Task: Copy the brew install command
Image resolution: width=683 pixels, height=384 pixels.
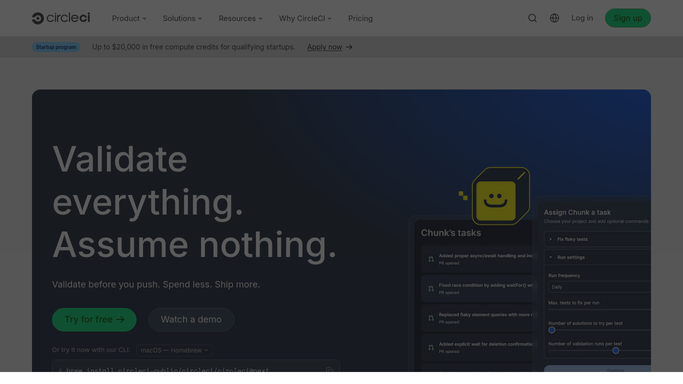Action: 329,370
